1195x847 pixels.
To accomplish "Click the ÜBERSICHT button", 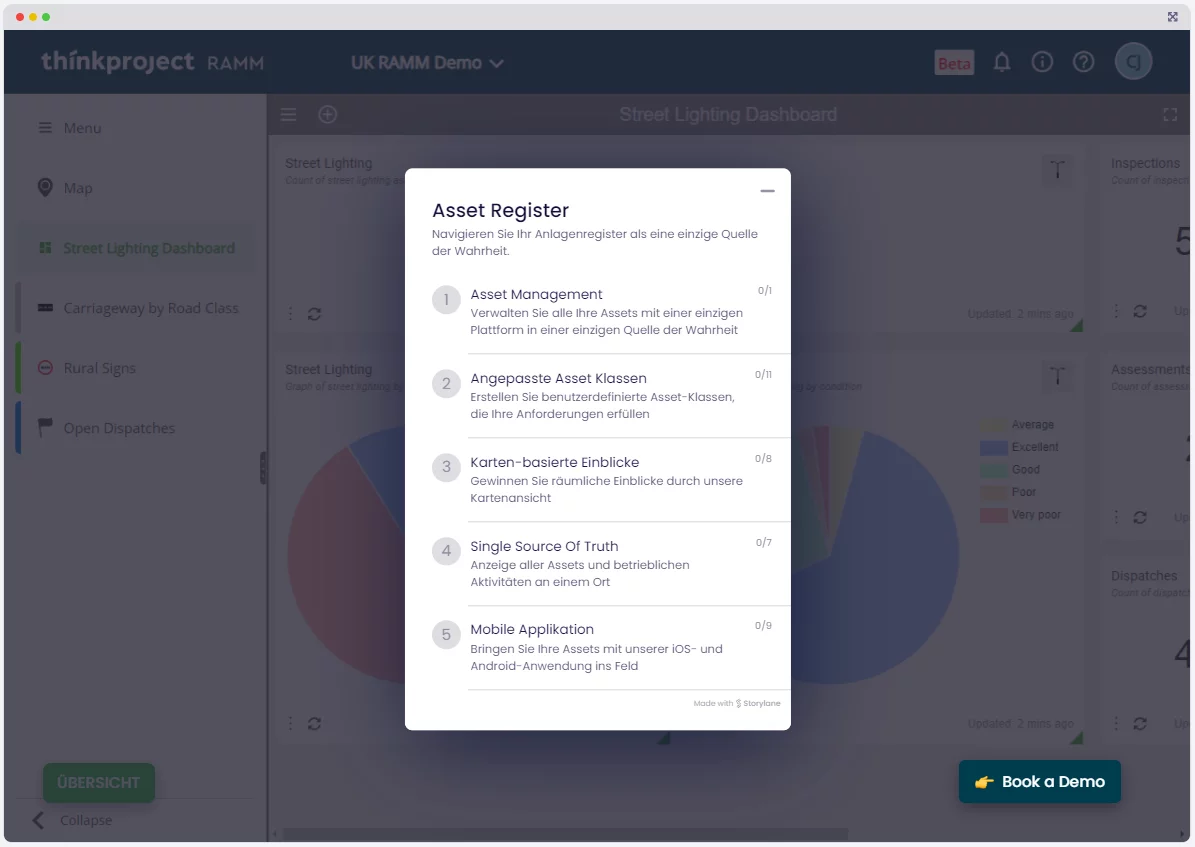I will pos(98,782).
